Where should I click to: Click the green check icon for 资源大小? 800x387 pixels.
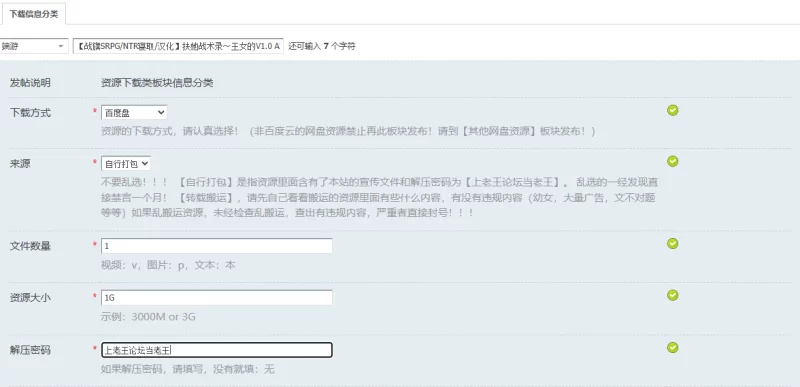click(x=672, y=295)
